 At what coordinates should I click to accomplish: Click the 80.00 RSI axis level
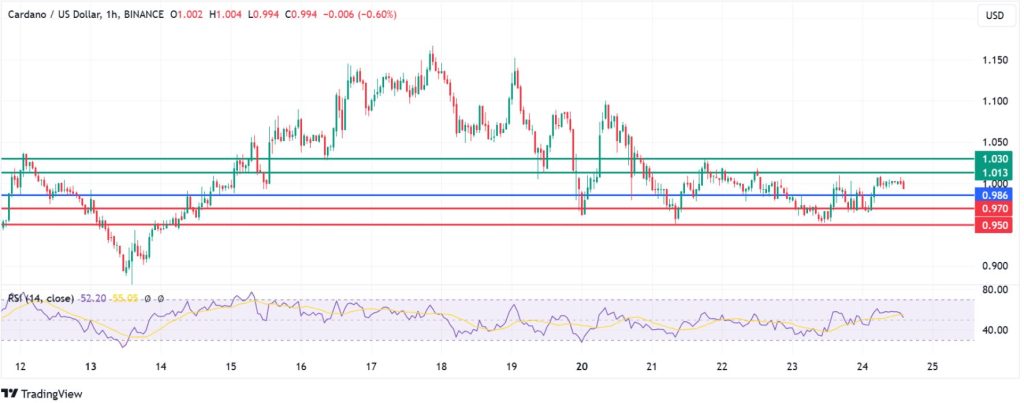pos(994,290)
